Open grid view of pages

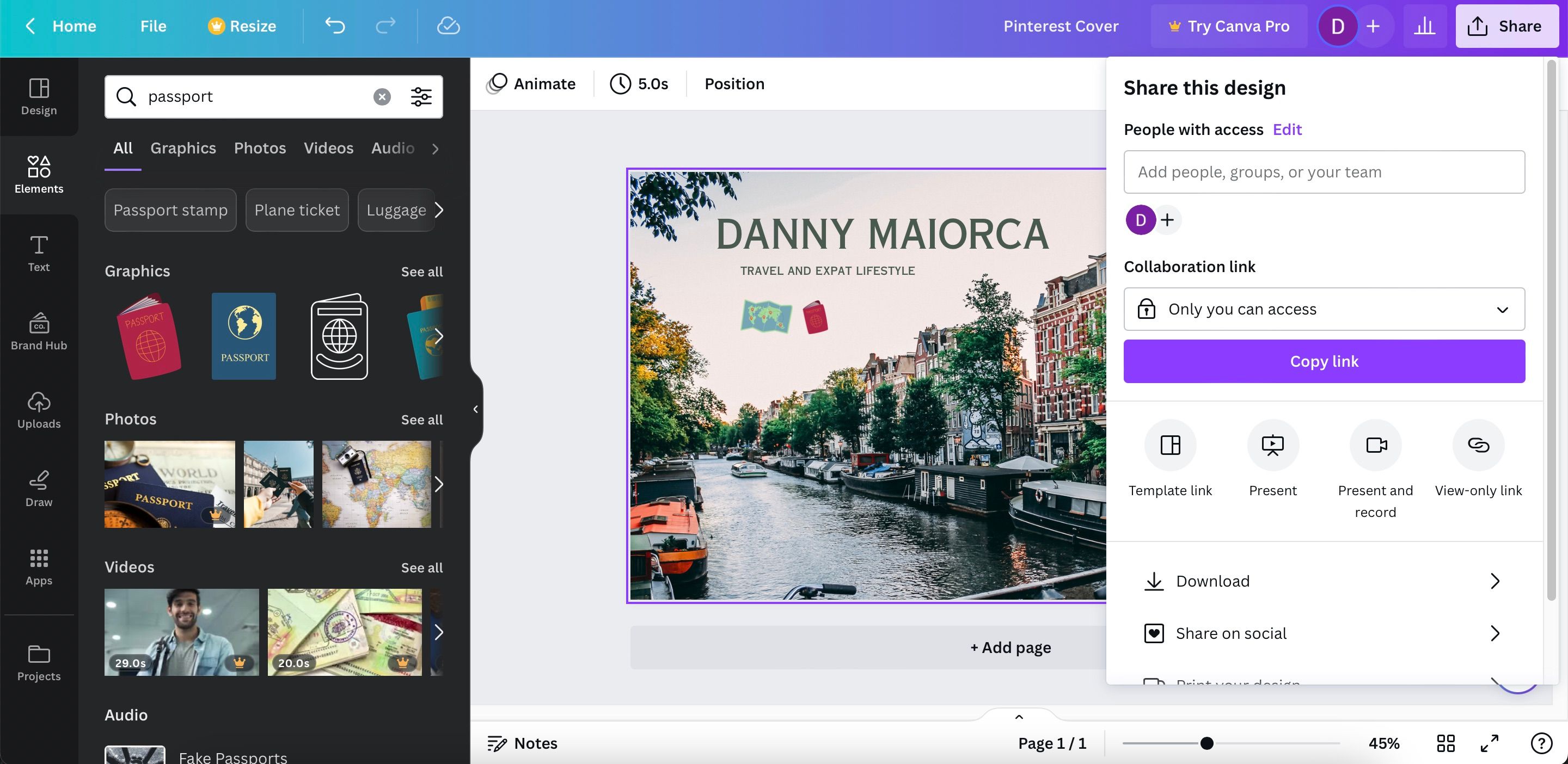pos(1445,743)
